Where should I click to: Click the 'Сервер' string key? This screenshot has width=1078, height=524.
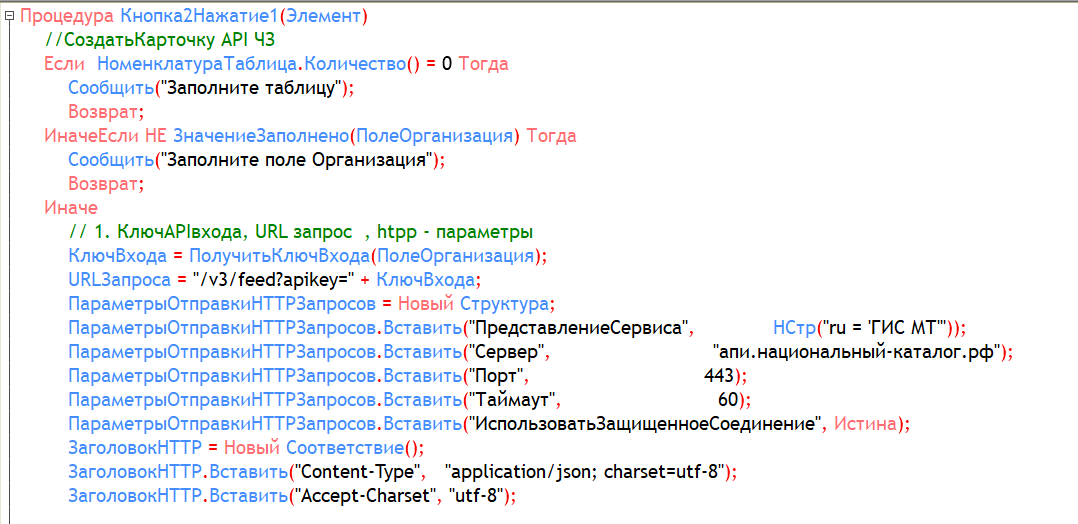coord(507,352)
